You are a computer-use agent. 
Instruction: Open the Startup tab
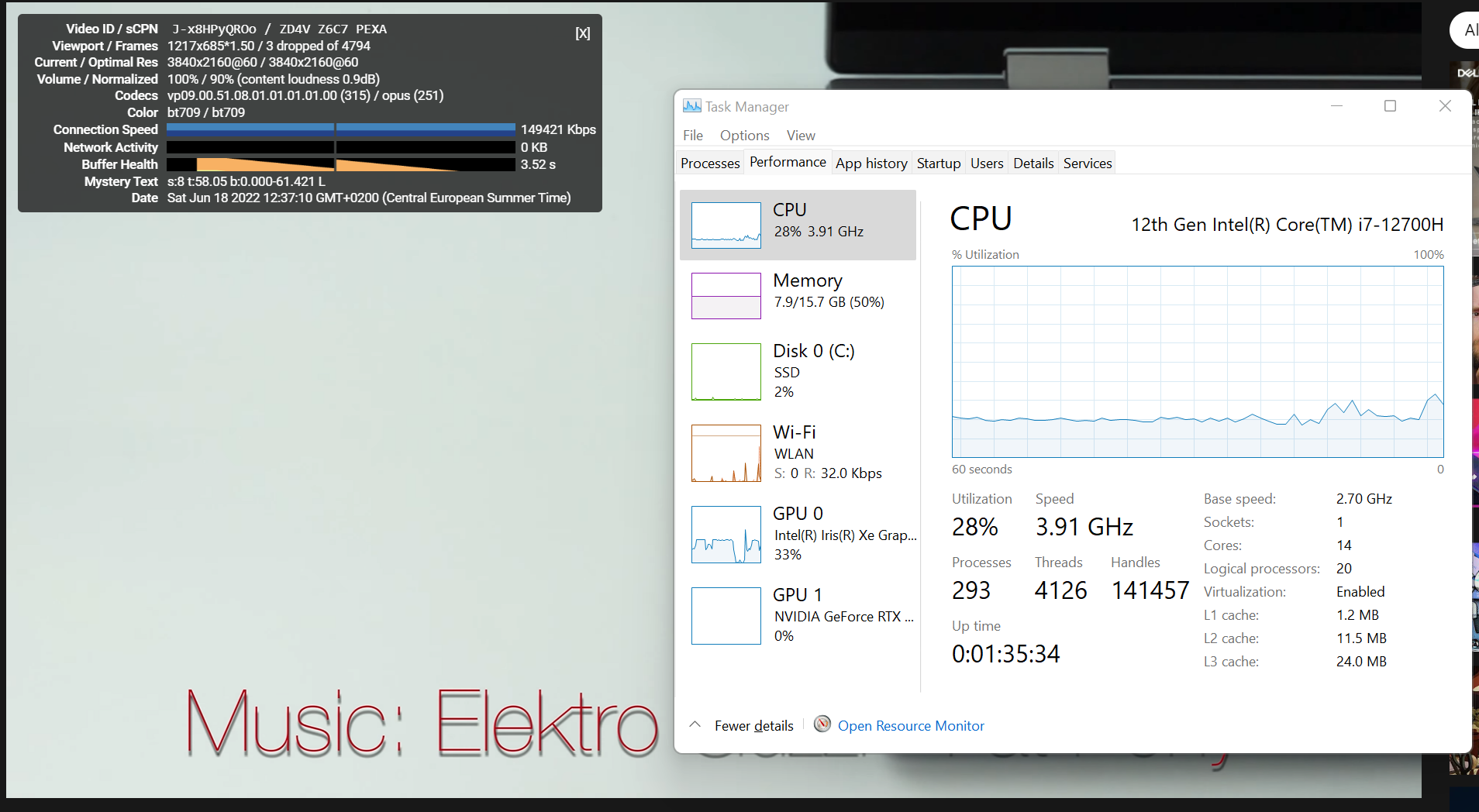click(939, 163)
